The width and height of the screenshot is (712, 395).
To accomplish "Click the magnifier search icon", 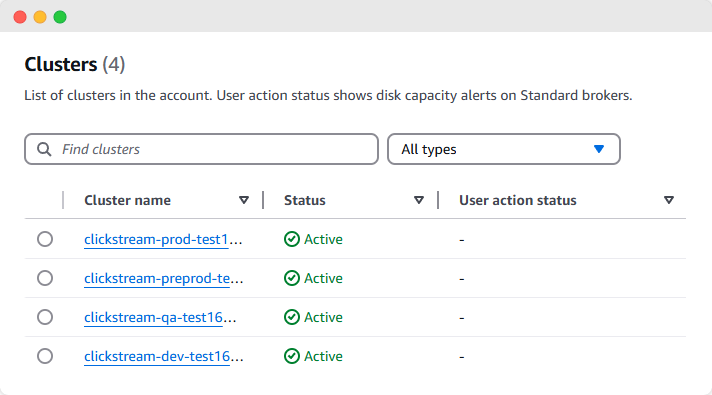I will pyautogui.click(x=44, y=149).
